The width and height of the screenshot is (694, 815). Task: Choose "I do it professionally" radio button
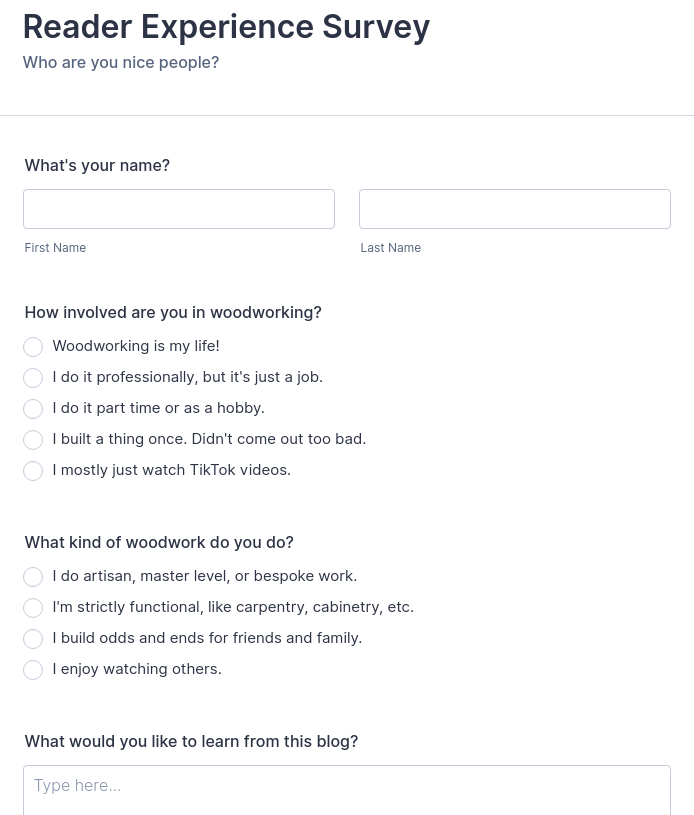[33, 378]
